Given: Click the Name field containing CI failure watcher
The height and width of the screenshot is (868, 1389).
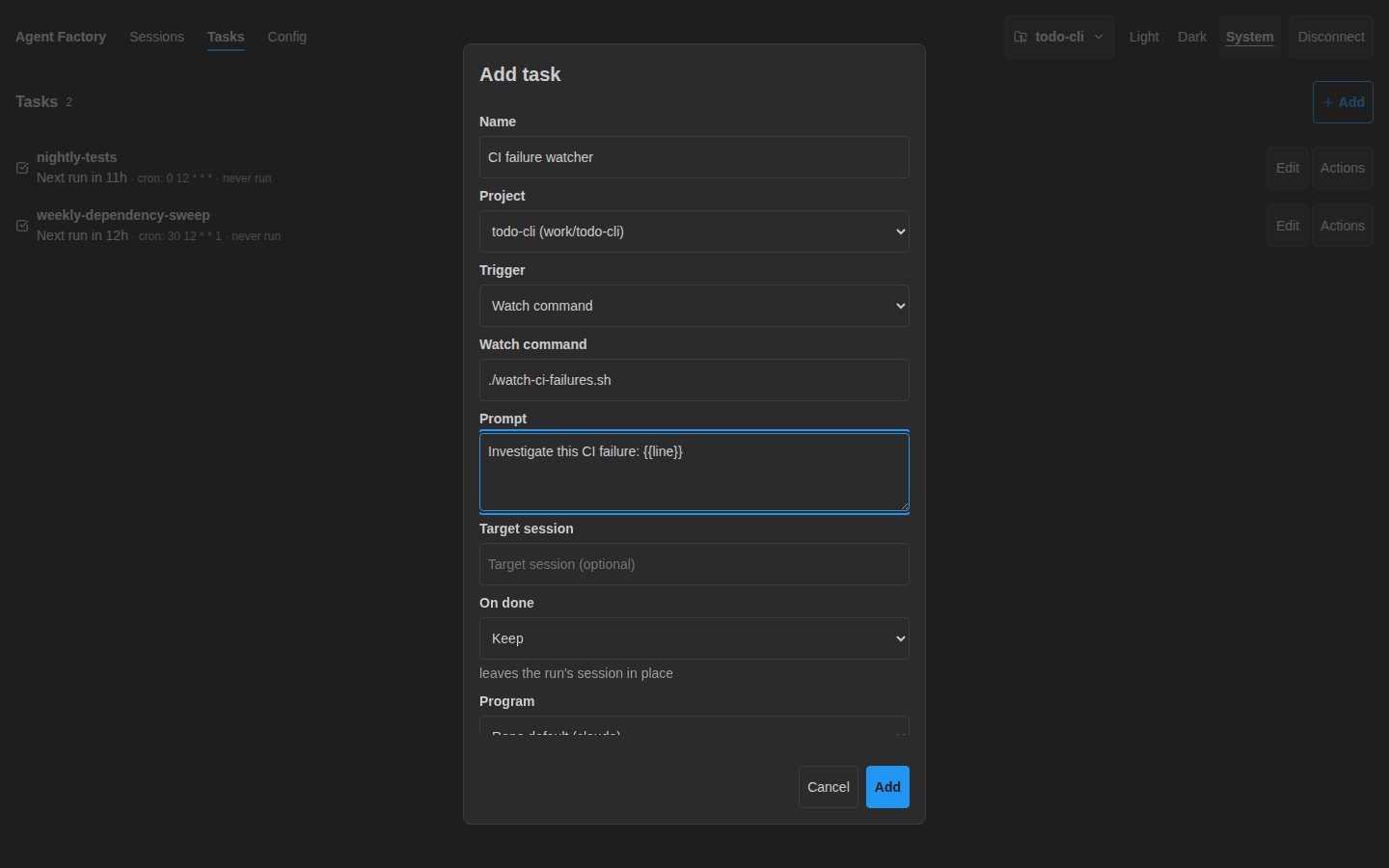Looking at the screenshot, I should [x=694, y=157].
